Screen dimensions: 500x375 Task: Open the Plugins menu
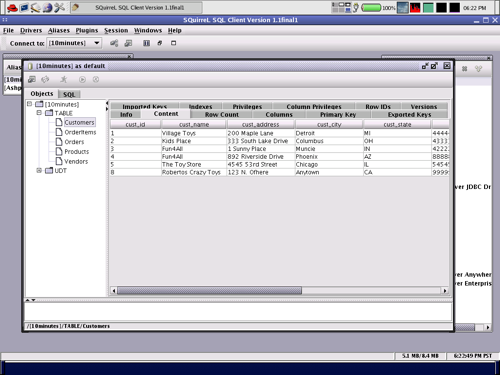click(x=87, y=30)
